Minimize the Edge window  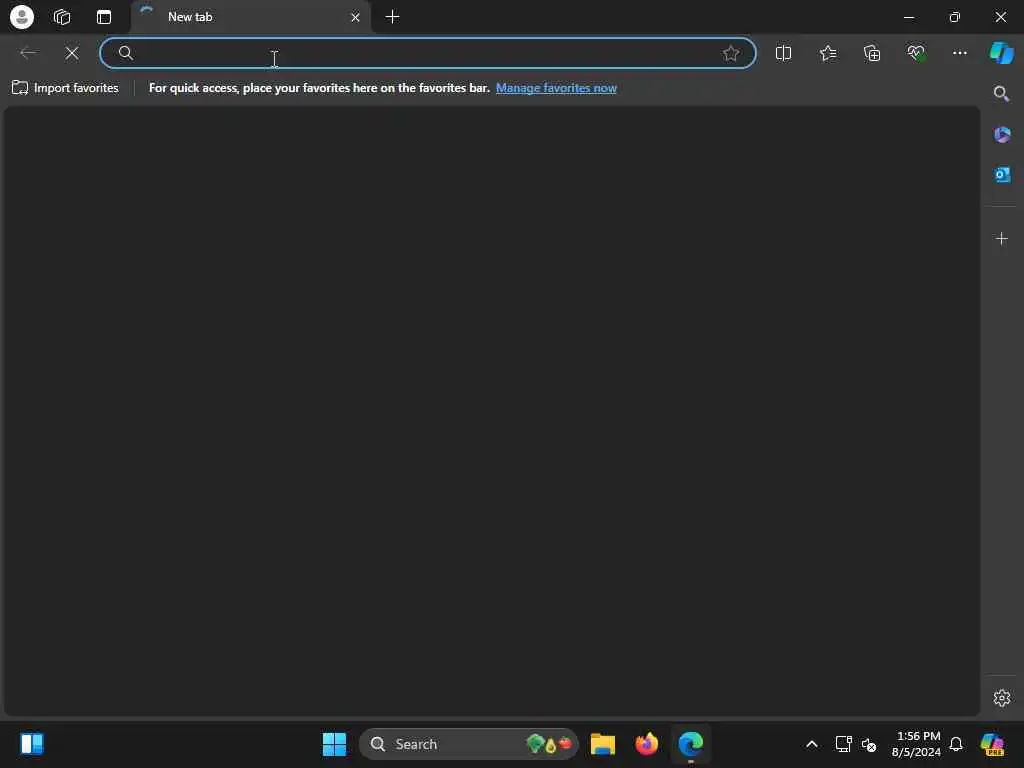click(909, 17)
